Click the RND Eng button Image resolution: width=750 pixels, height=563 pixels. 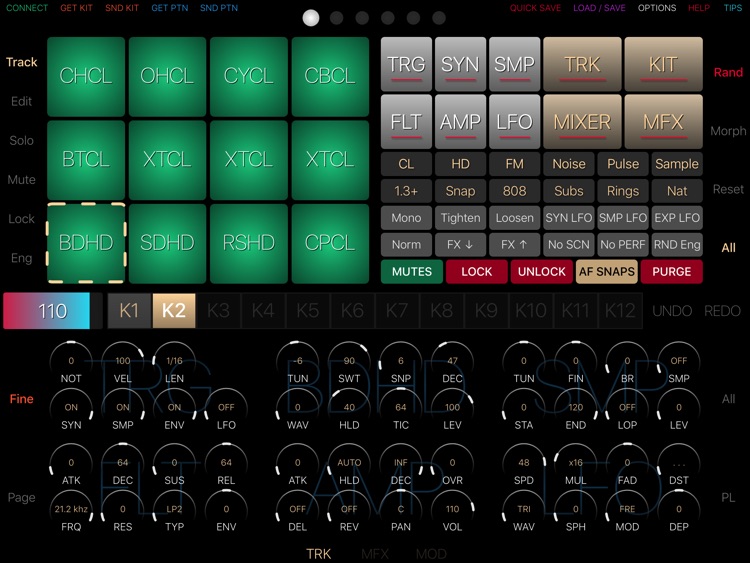[x=677, y=244]
